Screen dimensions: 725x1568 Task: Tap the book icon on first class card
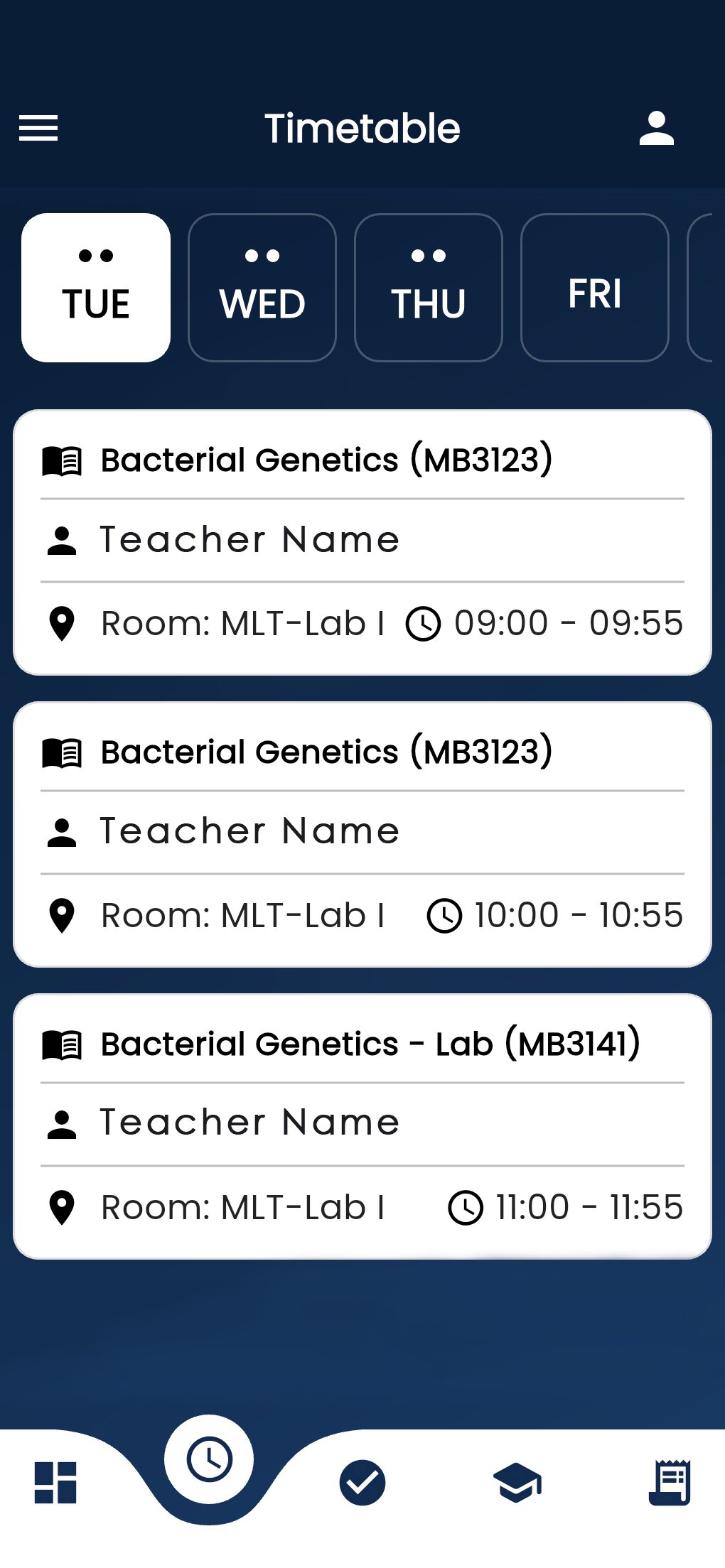63,461
